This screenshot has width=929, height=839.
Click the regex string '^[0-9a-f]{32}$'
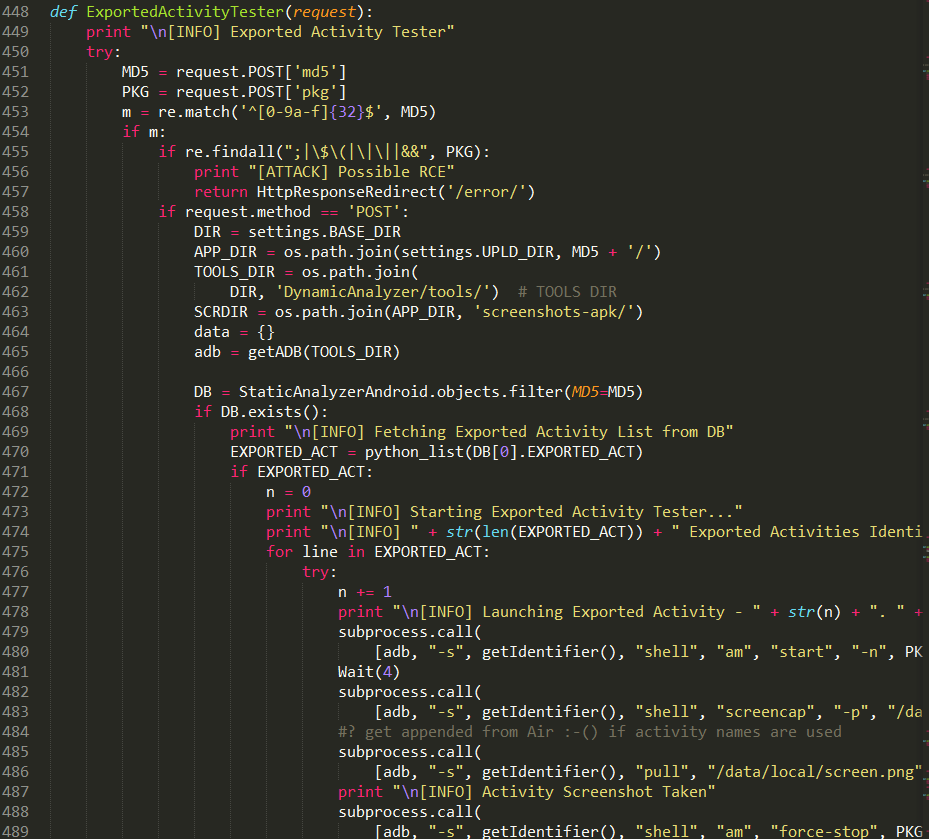coord(310,112)
